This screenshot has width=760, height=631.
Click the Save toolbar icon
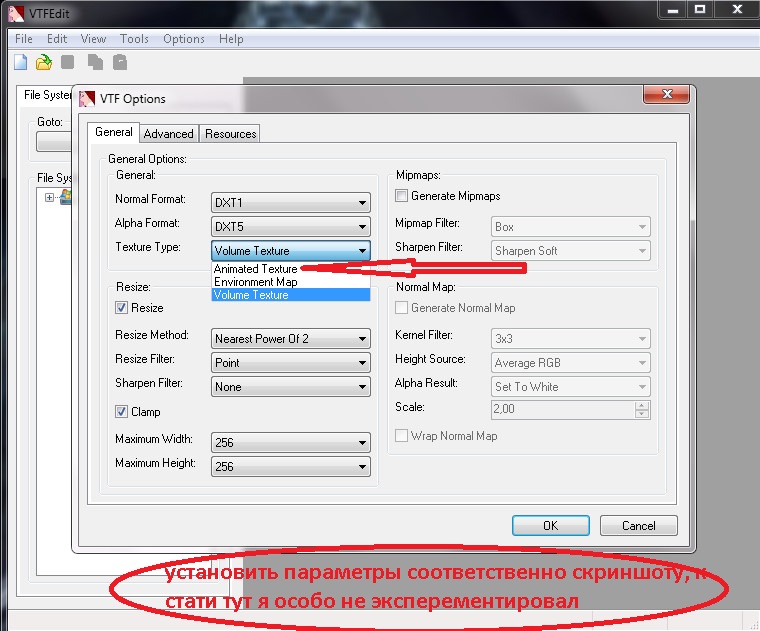pos(67,62)
